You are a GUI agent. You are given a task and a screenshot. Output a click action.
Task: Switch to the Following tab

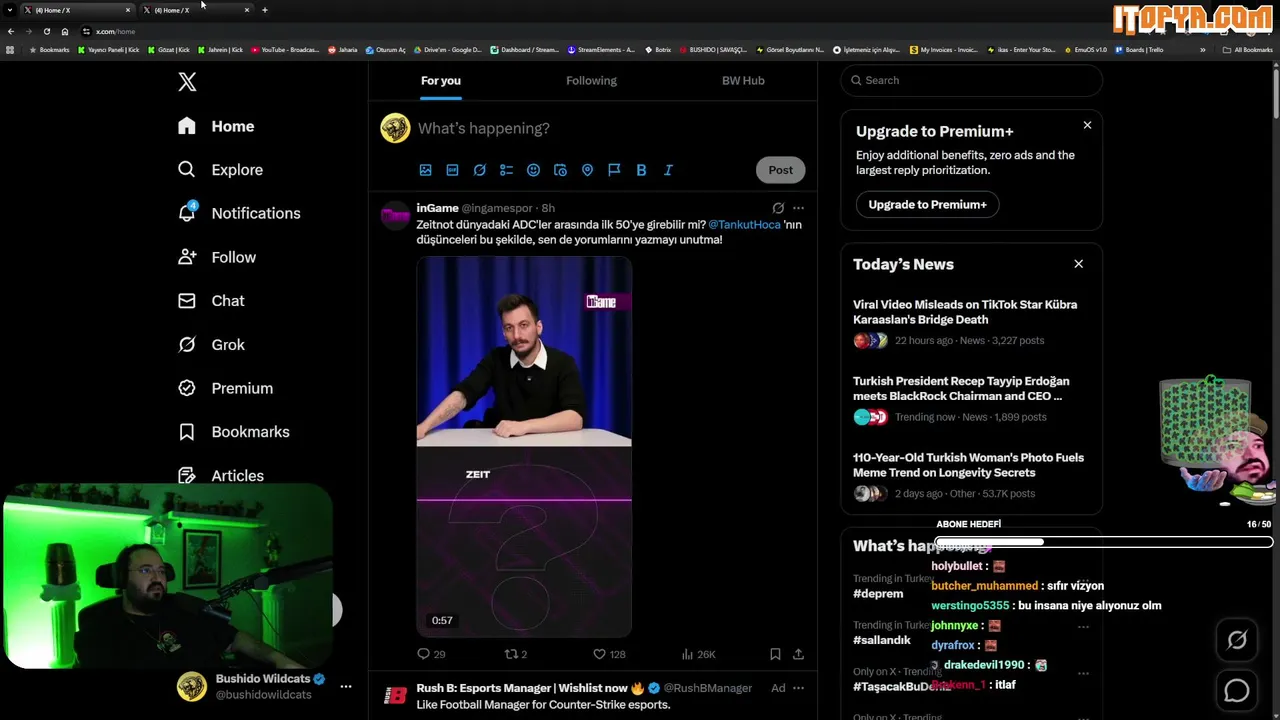[591, 80]
